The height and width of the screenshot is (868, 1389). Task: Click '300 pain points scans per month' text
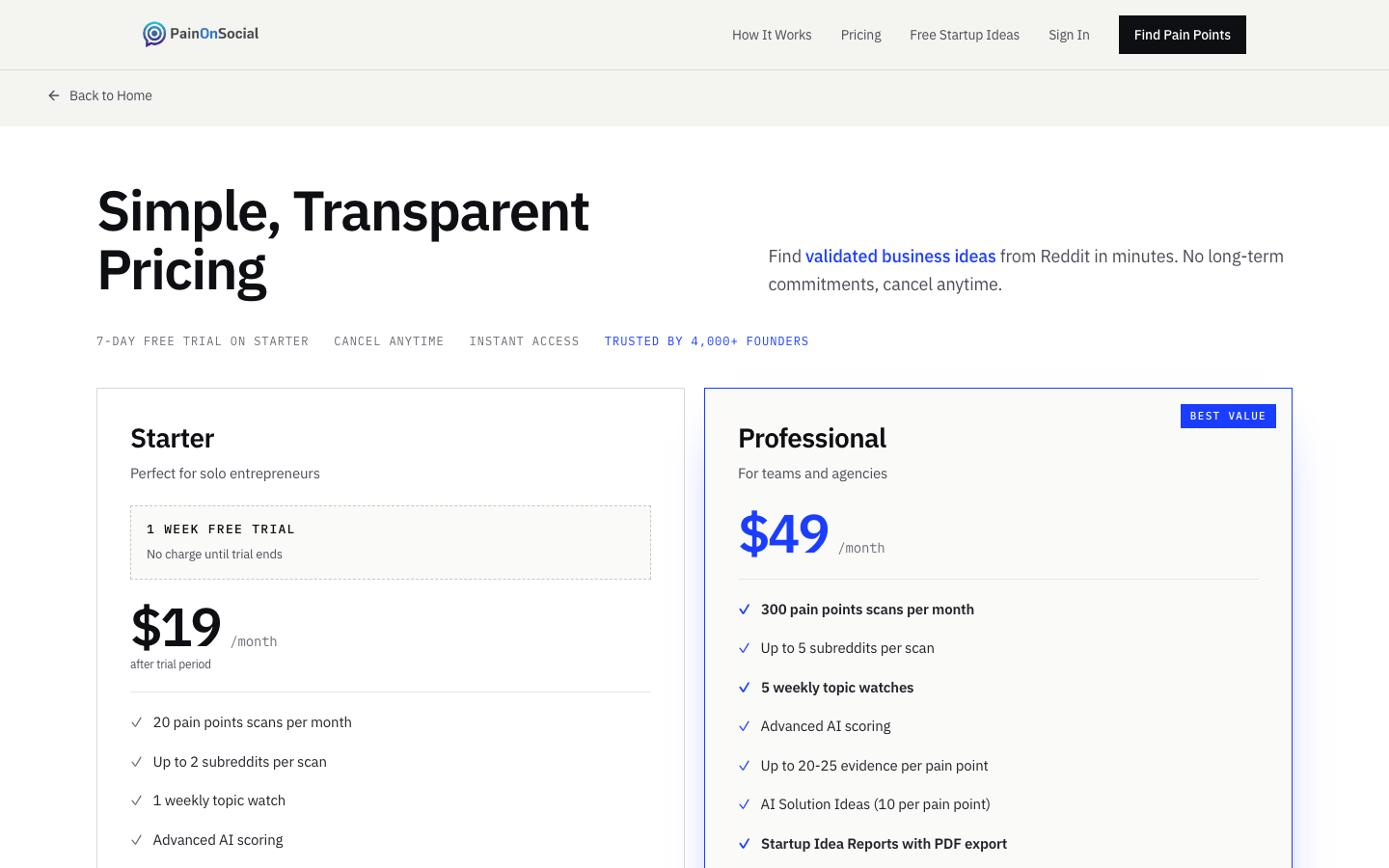tap(867, 610)
